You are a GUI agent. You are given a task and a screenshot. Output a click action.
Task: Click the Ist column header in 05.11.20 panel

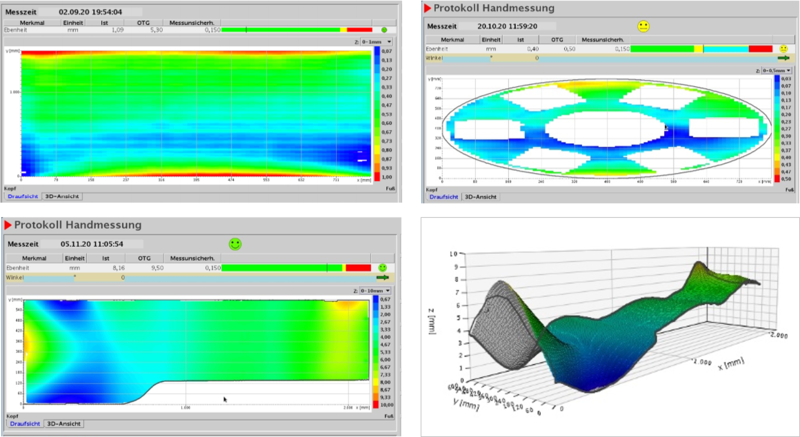coord(106,259)
